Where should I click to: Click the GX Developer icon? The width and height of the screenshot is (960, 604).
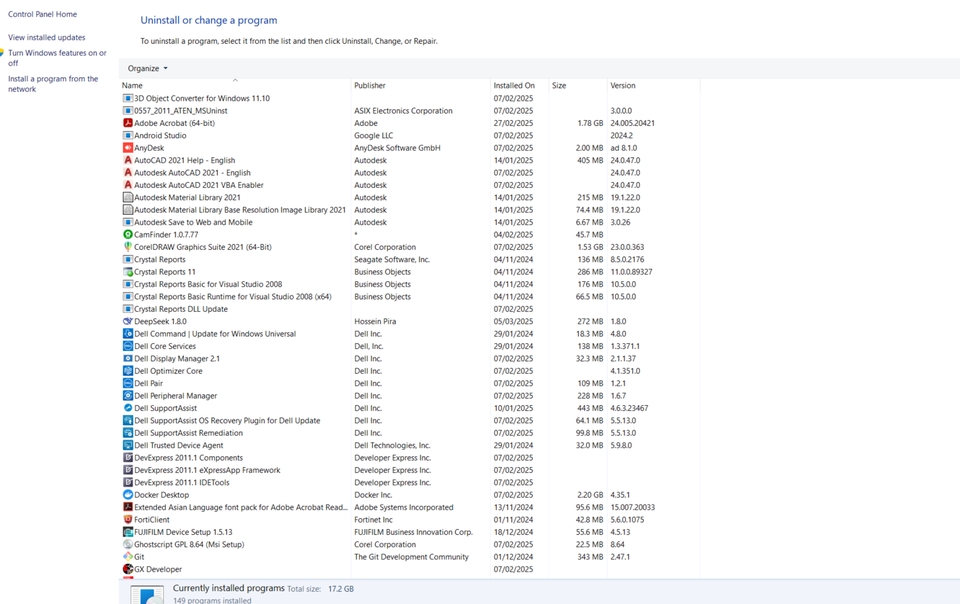click(128, 569)
